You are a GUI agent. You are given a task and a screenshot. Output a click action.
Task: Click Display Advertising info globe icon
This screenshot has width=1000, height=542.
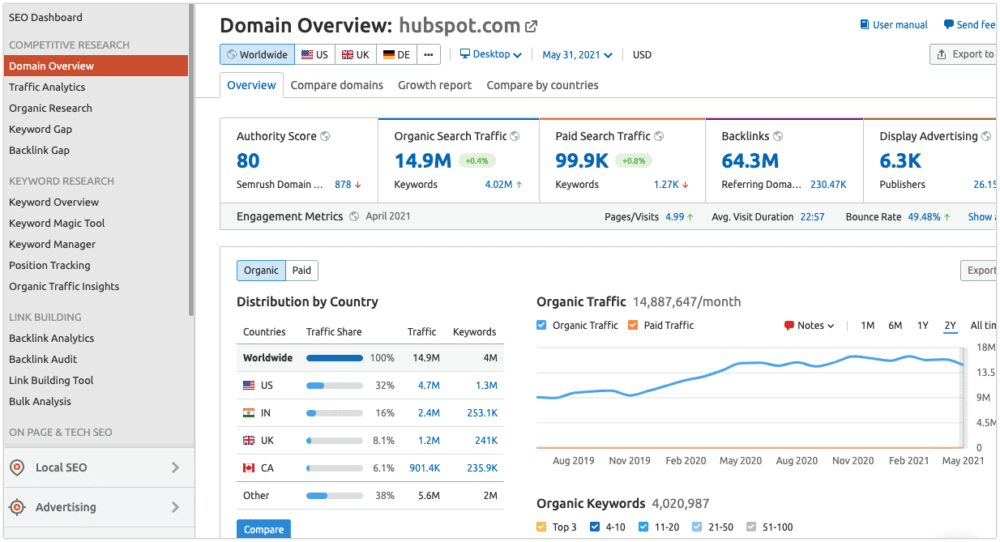tap(986, 136)
